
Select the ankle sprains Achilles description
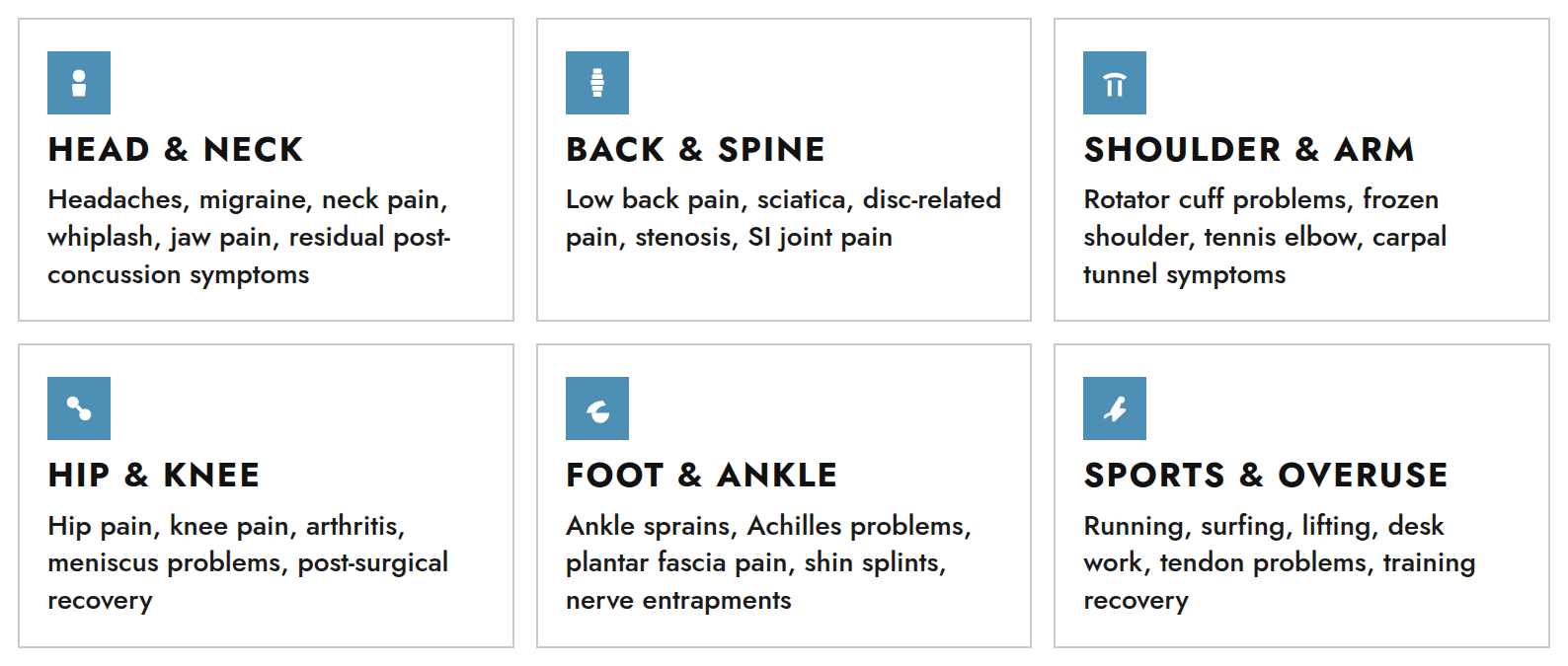(768, 562)
